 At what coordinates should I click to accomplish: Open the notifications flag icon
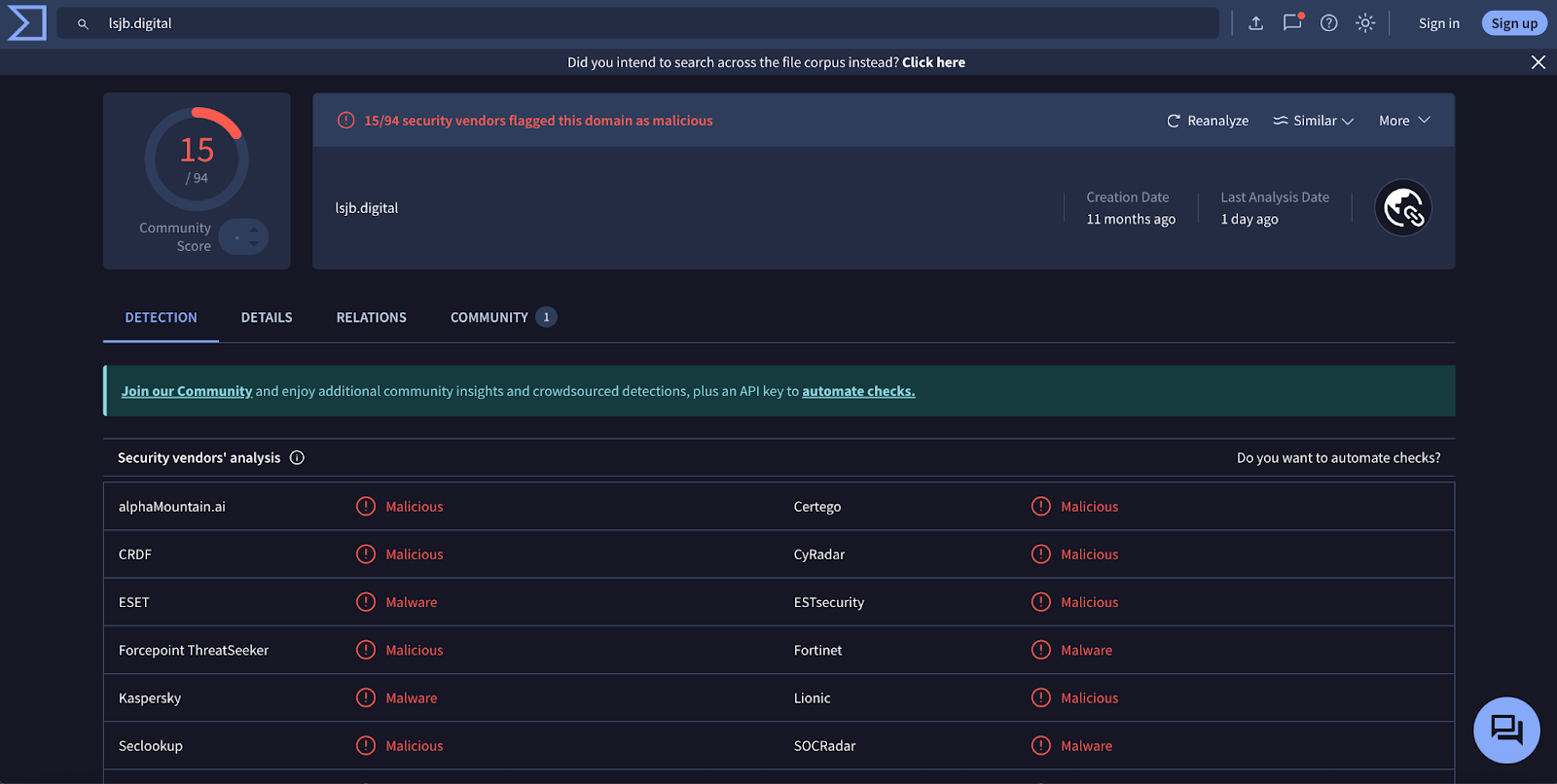(1292, 22)
